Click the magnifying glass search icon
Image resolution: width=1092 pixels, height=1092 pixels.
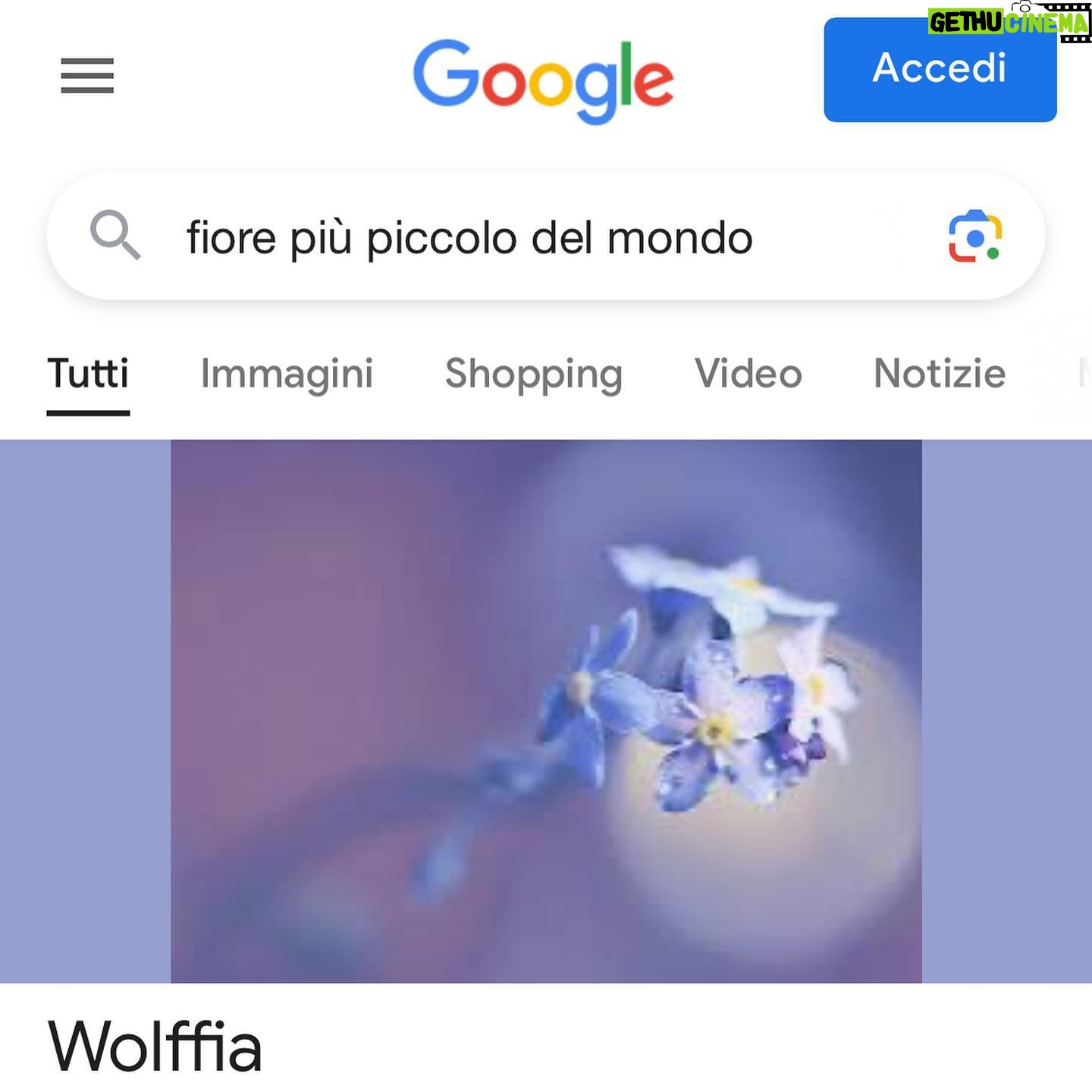click(x=115, y=235)
